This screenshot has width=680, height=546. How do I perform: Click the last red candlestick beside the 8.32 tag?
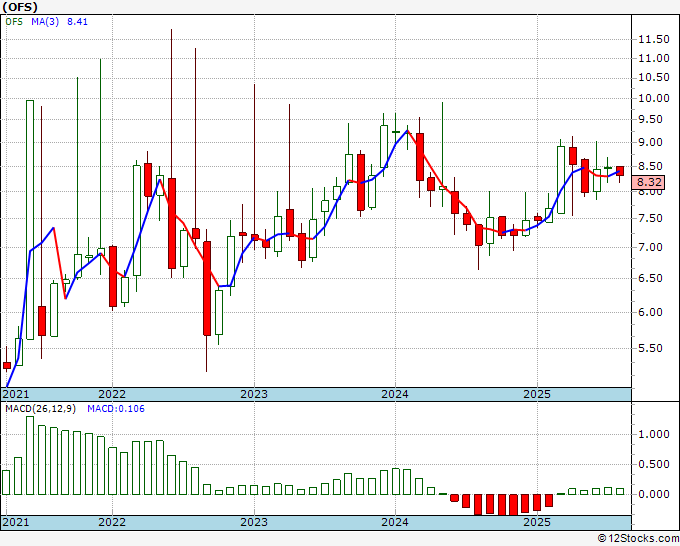(620, 171)
